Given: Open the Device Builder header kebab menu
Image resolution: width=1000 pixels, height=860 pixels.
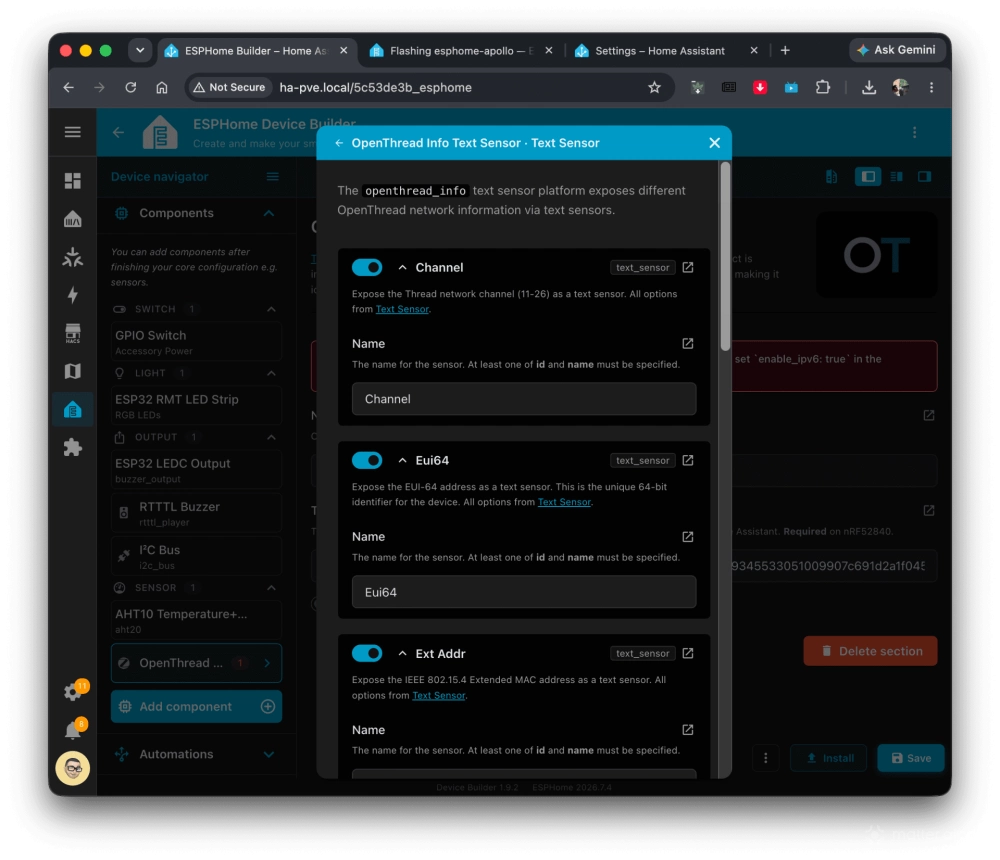Looking at the screenshot, I should (915, 132).
